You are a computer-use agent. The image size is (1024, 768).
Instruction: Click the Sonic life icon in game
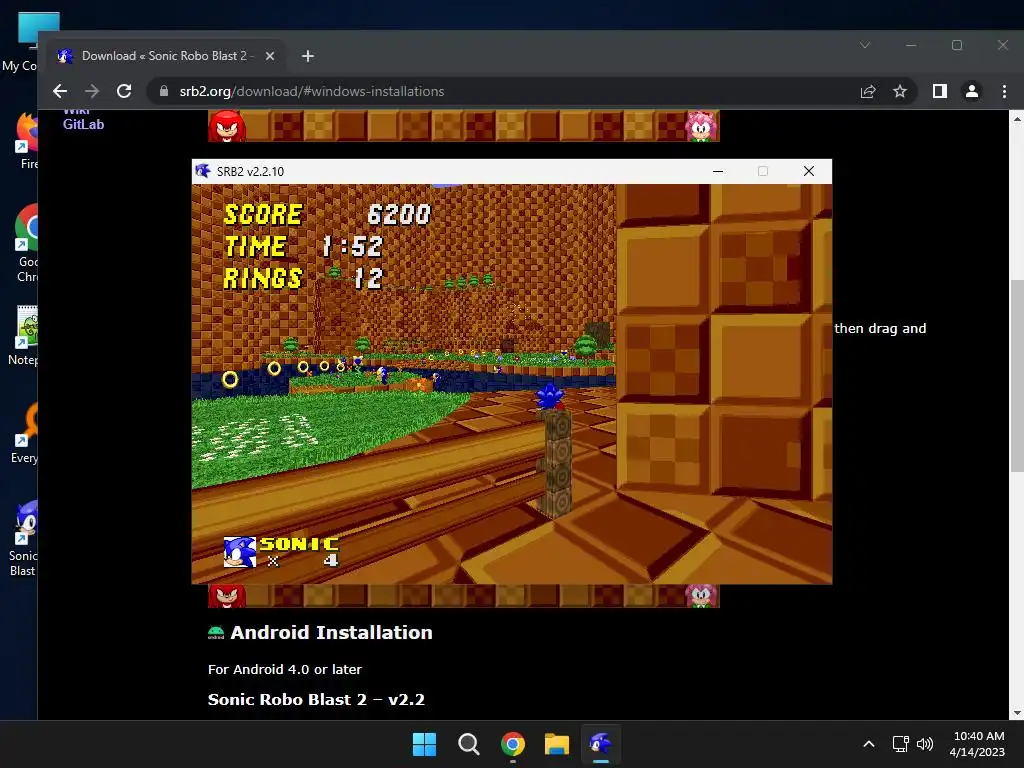[x=240, y=552]
